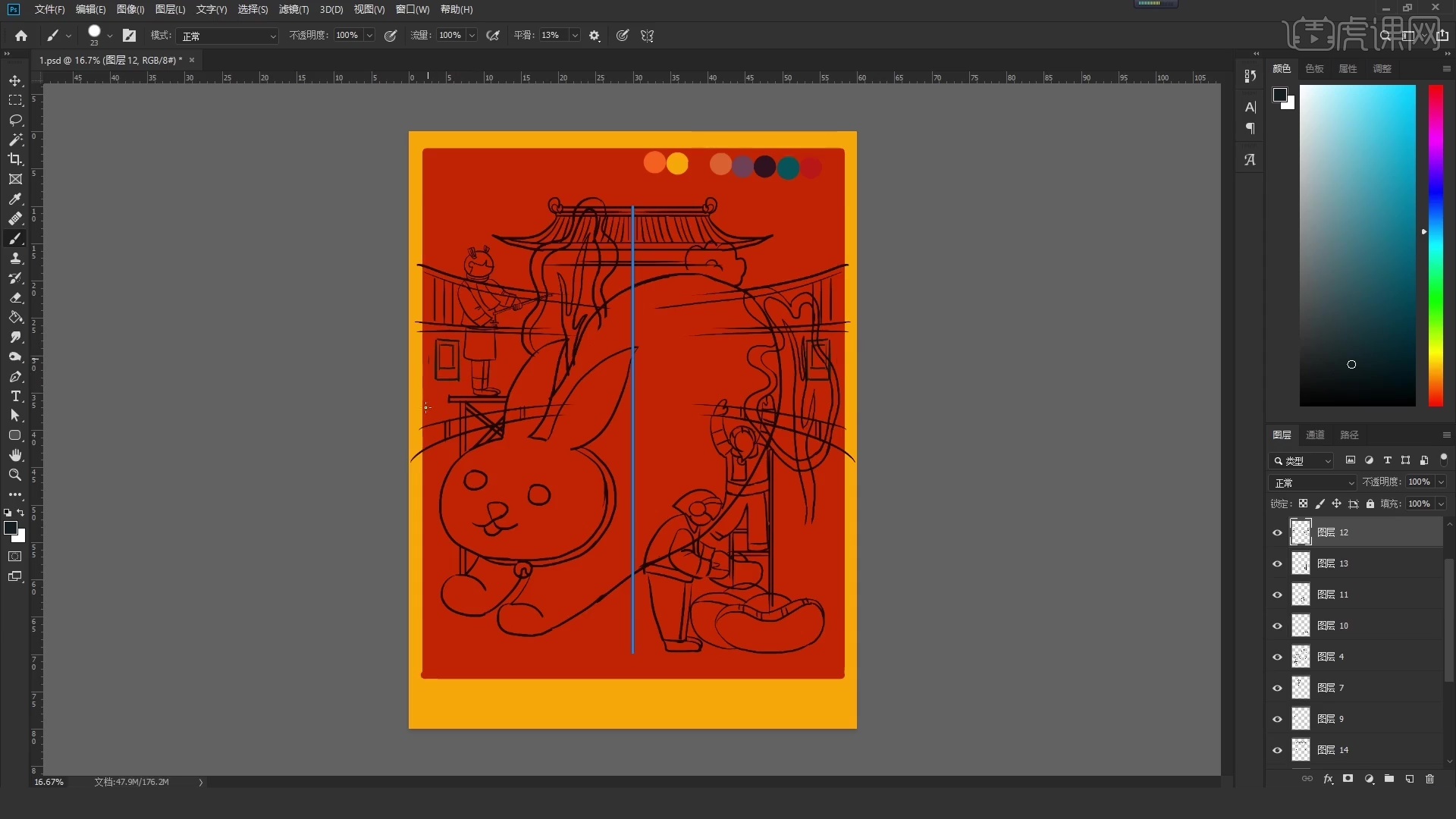Click zoom level 16.67% field

coord(49,782)
